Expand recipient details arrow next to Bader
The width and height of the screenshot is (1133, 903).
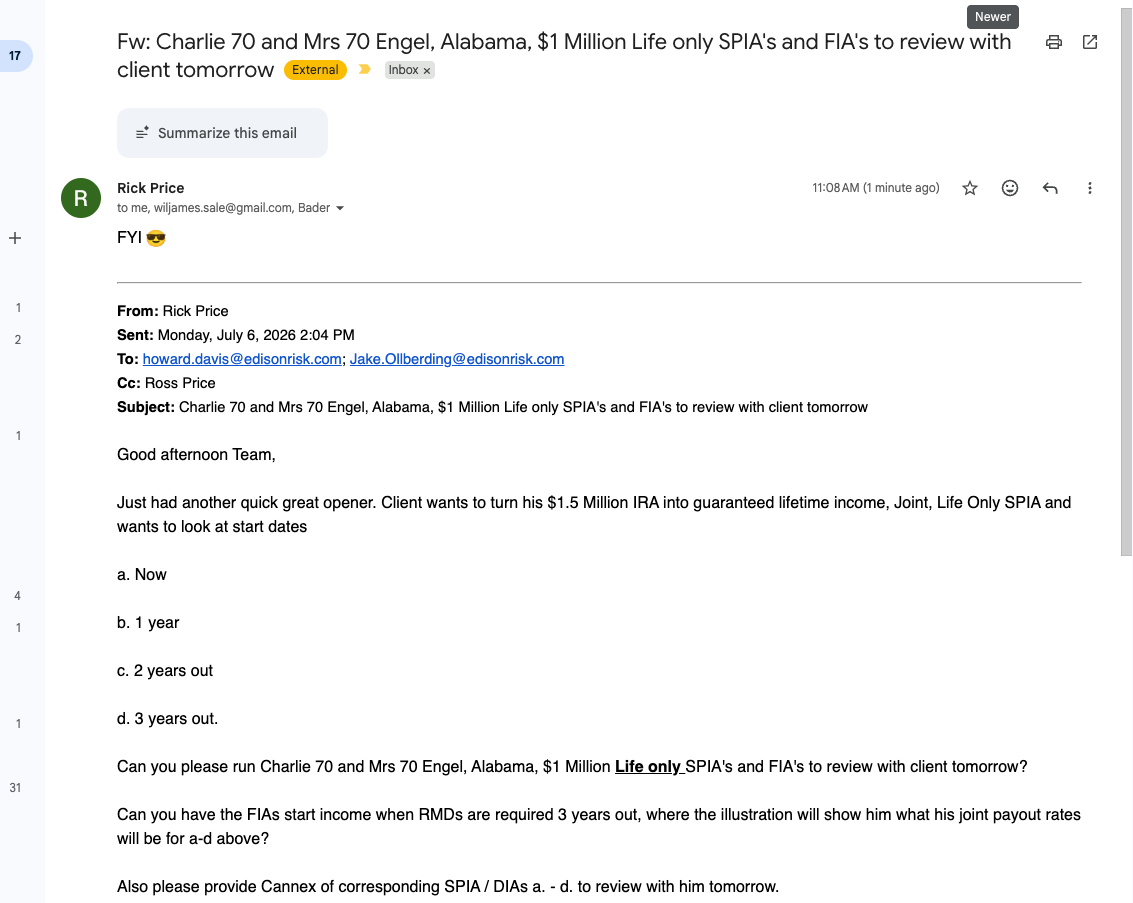(x=340, y=208)
